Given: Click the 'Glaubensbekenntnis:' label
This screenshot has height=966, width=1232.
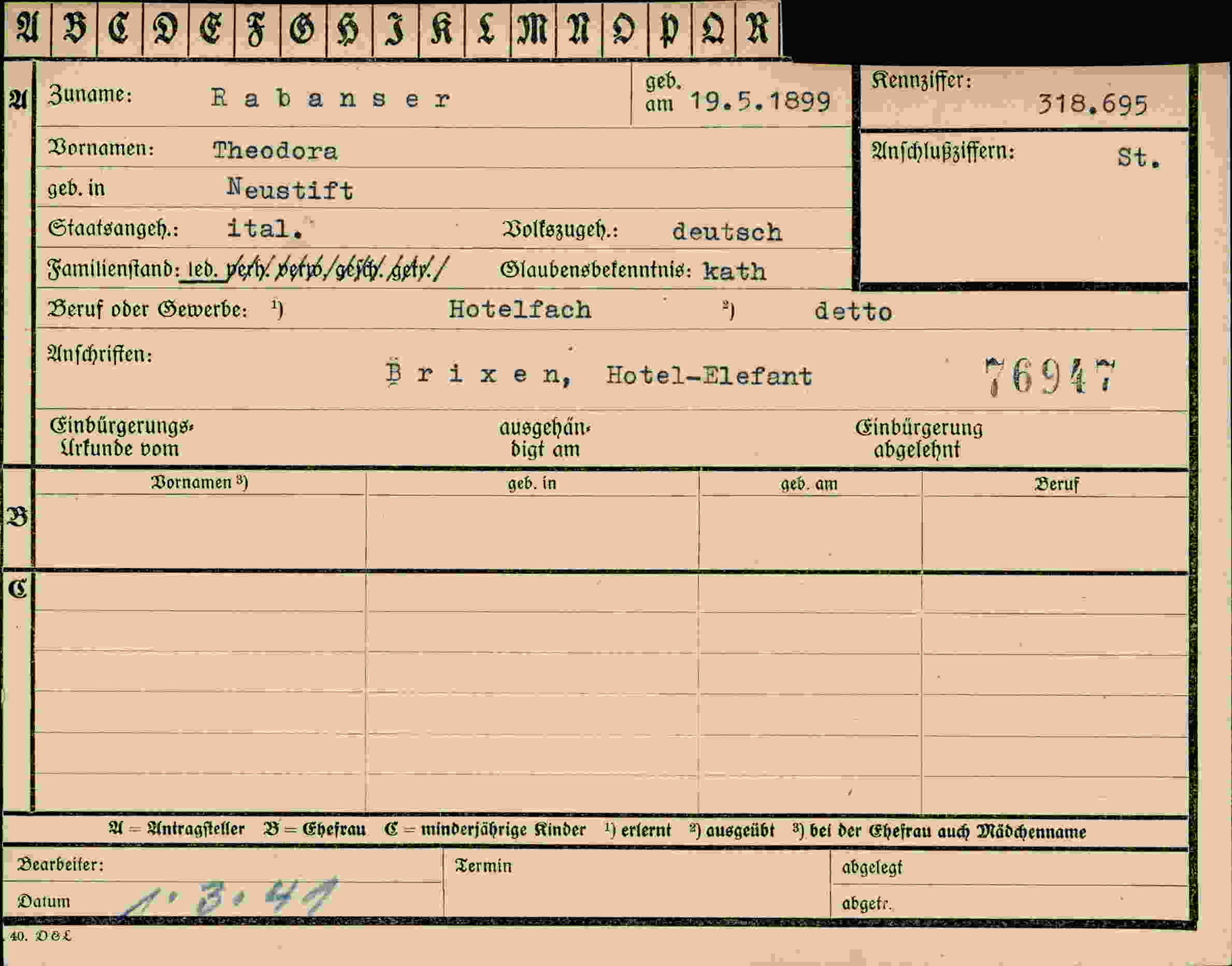Looking at the screenshot, I should pyautogui.click(x=596, y=270).
